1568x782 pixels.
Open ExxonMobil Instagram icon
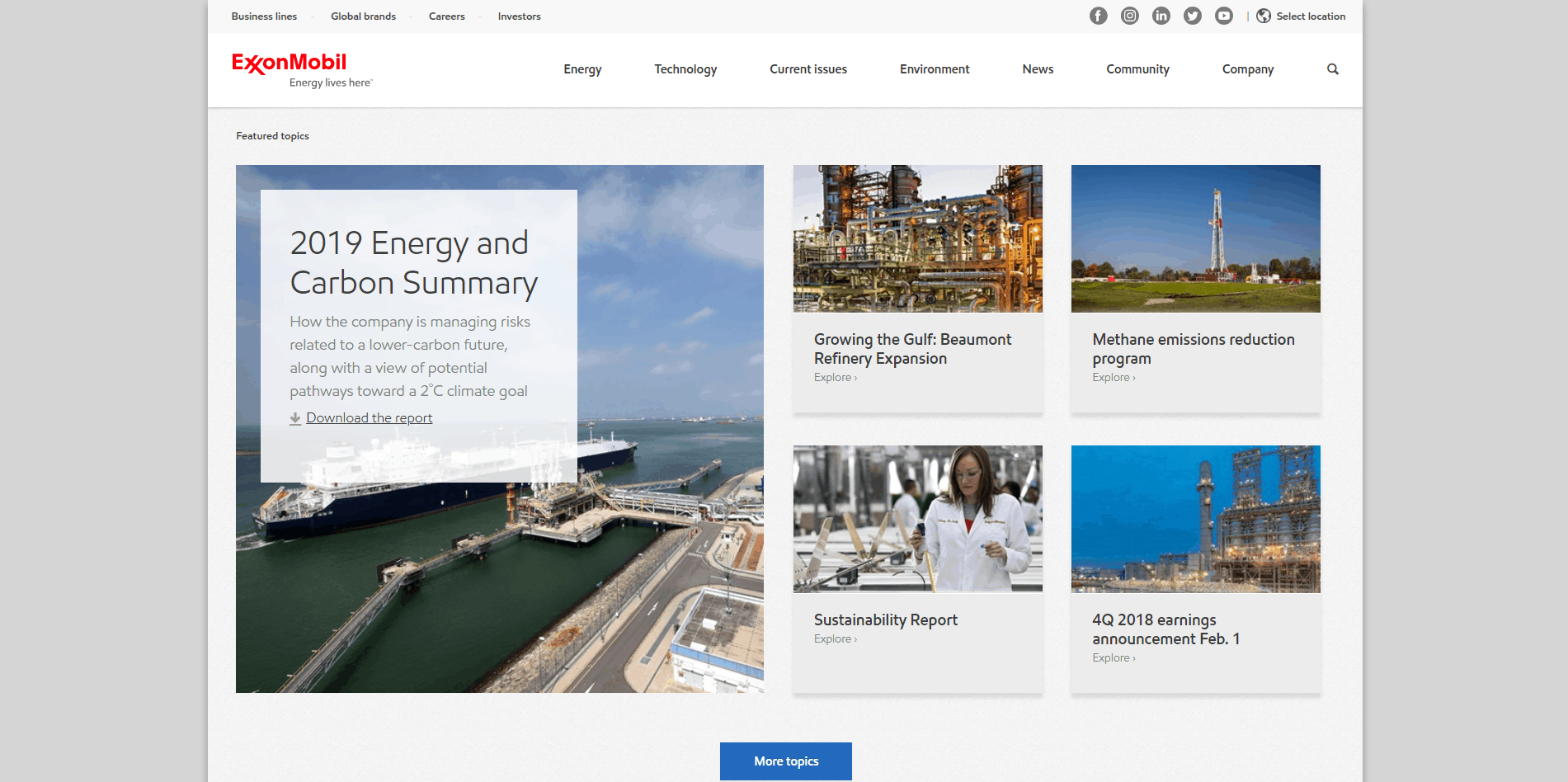click(x=1129, y=16)
